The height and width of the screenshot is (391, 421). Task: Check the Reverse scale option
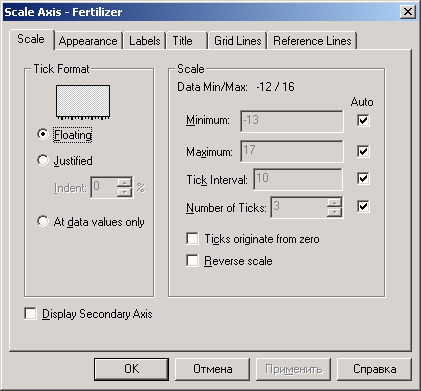(192, 260)
